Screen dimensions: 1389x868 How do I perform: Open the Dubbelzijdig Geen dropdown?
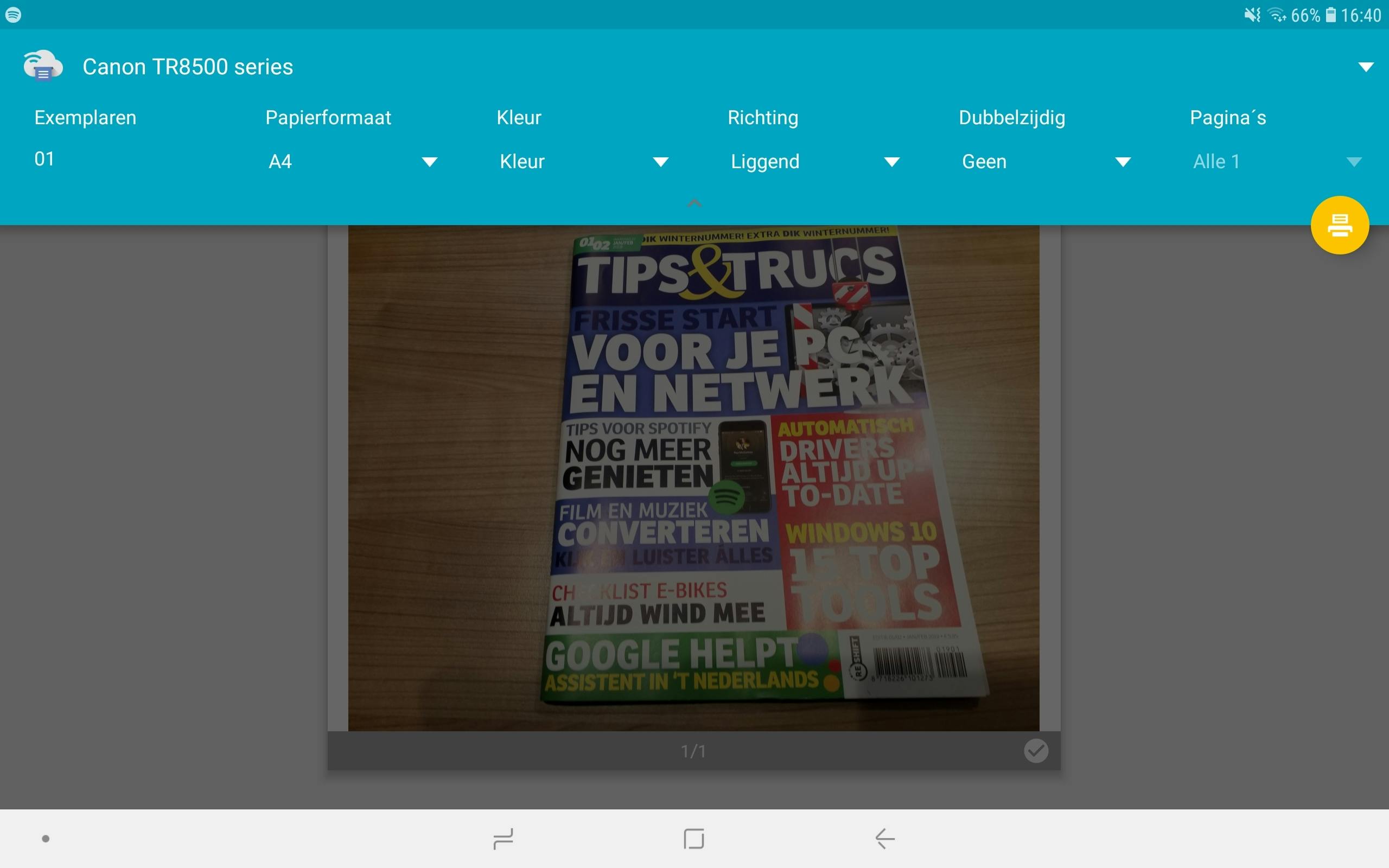(1045, 162)
